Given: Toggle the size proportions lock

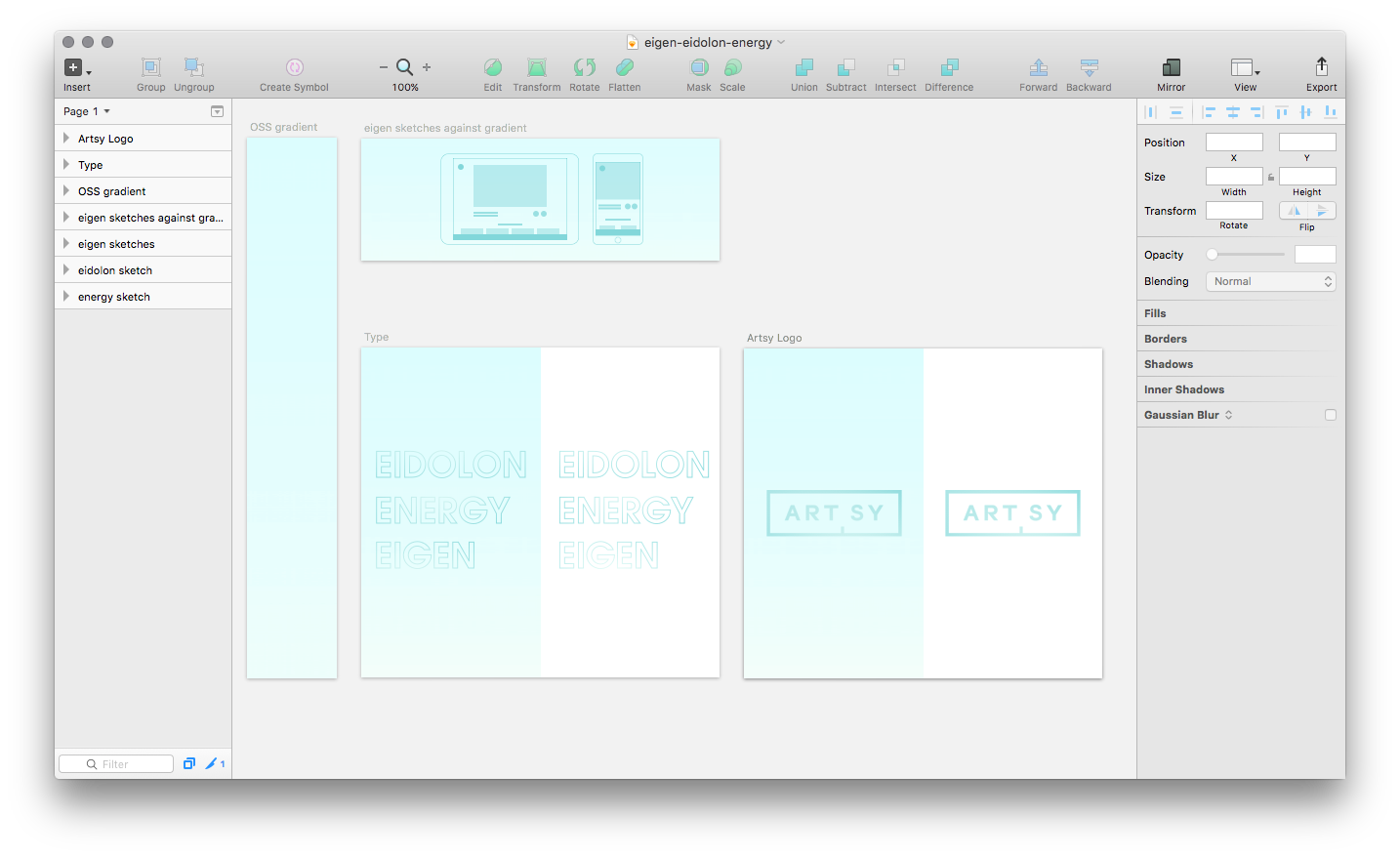Looking at the screenshot, I should pos(1271,177).
